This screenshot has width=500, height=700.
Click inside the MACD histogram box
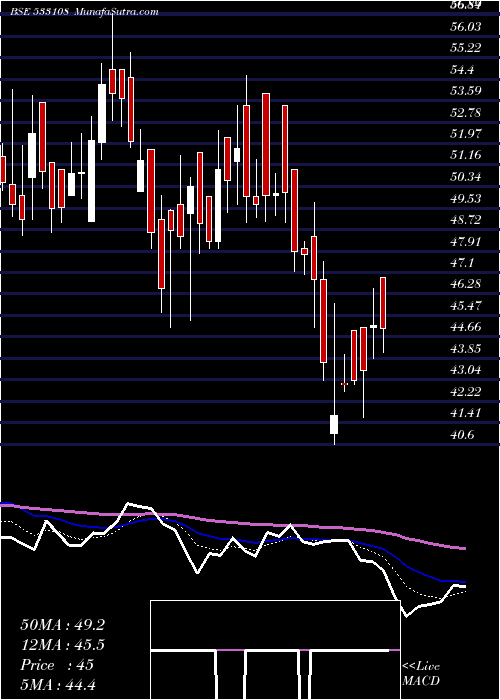click(x=275, y=650)
